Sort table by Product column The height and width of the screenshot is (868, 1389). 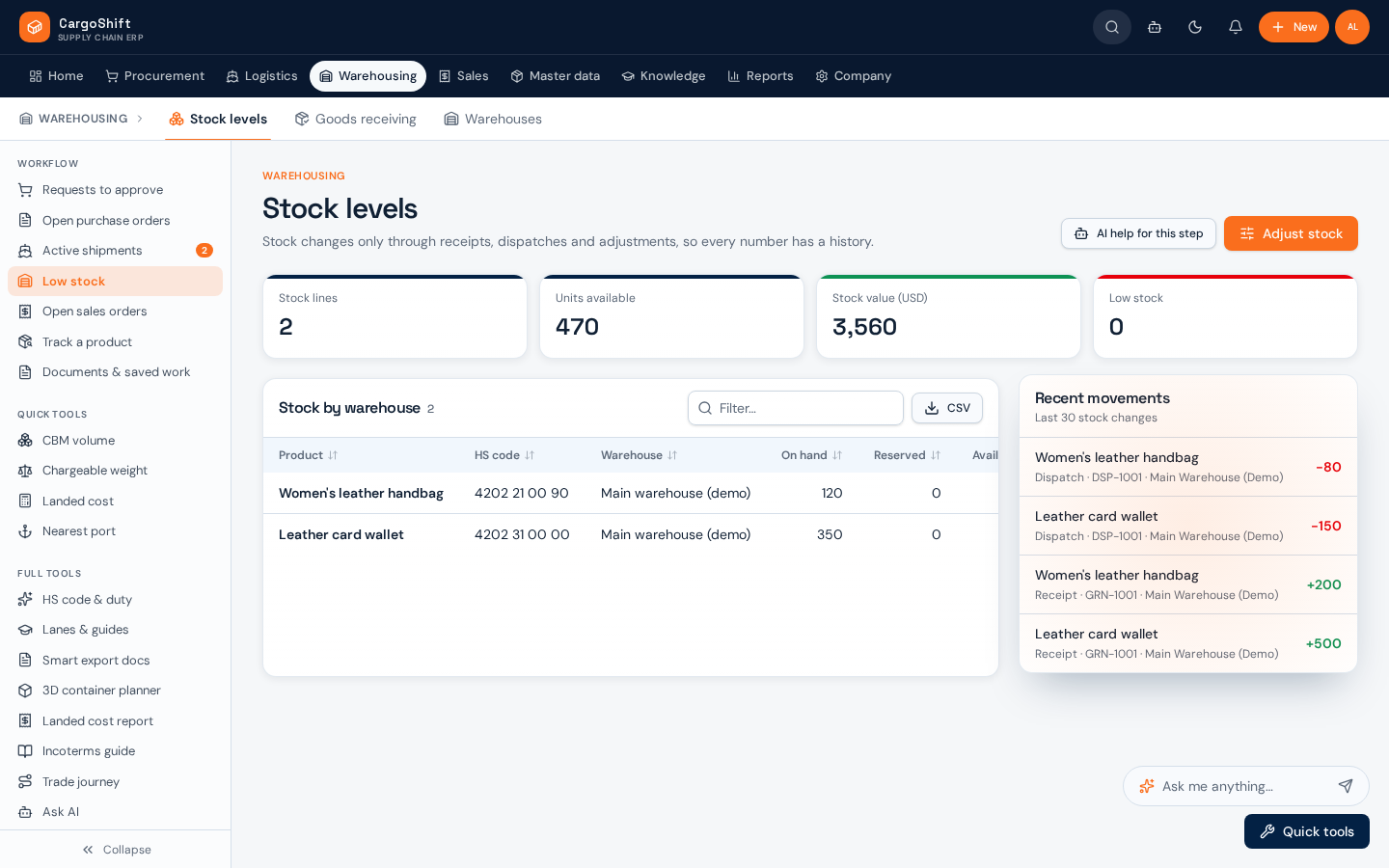[x=309, y=455]
